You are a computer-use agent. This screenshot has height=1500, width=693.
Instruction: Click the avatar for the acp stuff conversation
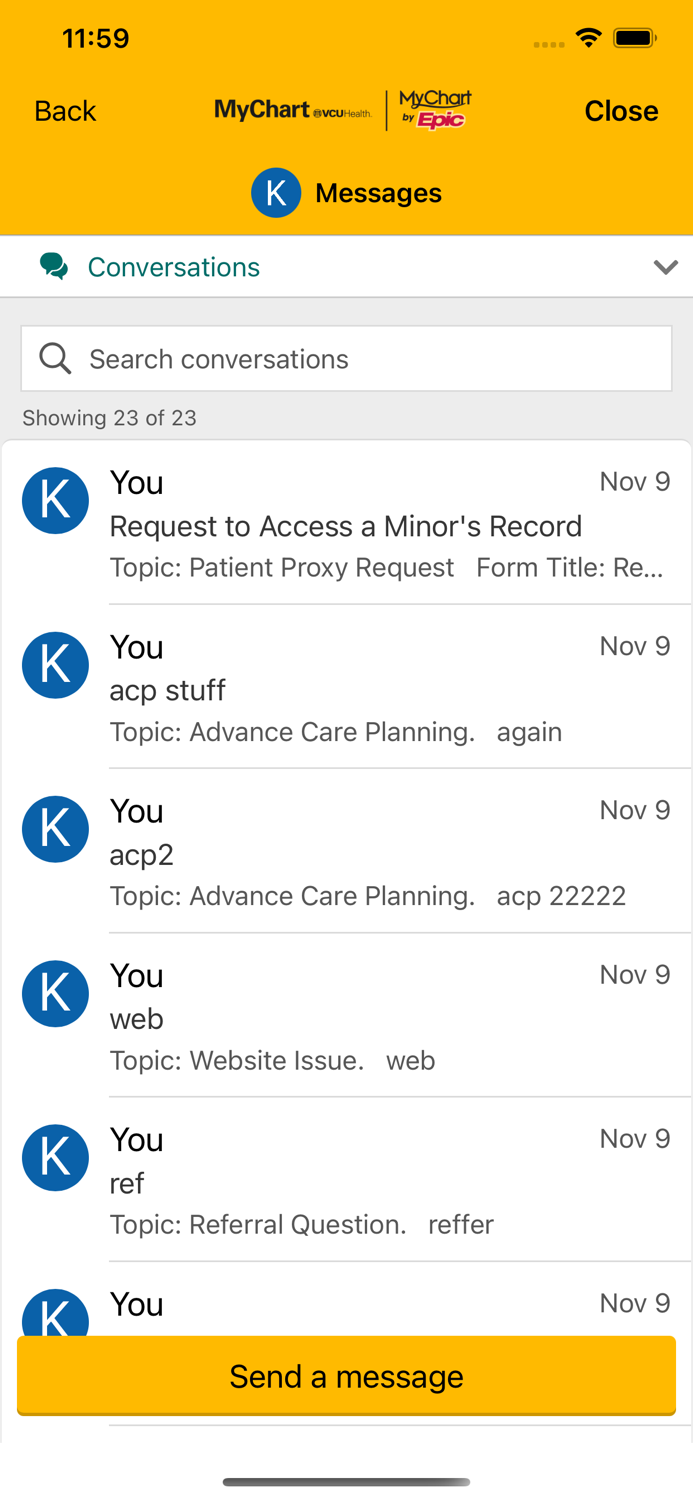point(55,664)
